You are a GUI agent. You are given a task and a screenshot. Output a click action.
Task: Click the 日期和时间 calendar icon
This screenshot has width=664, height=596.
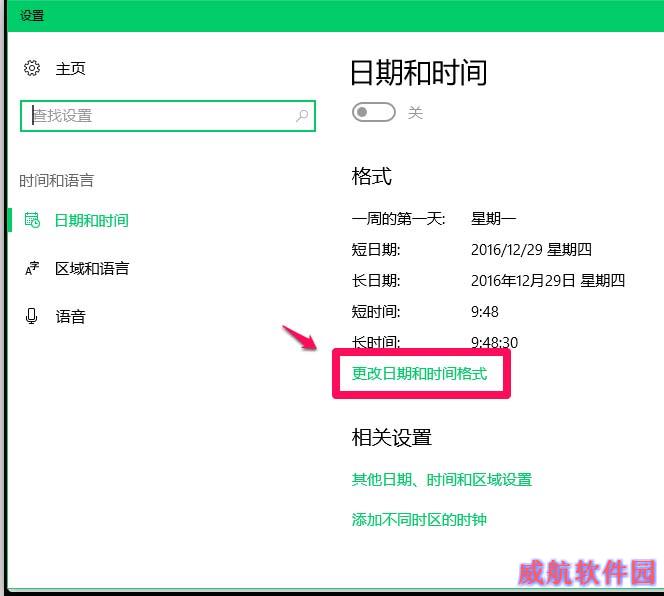click(x=32, y=220)
